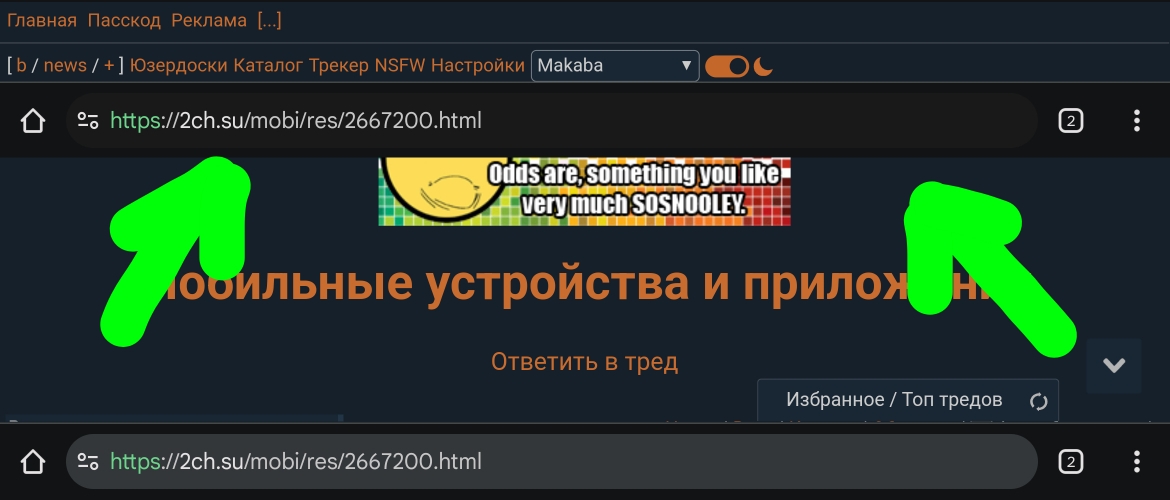Open the Makaba theme dropdown
The image size is (1170, 500).
(x=615, y=66)
